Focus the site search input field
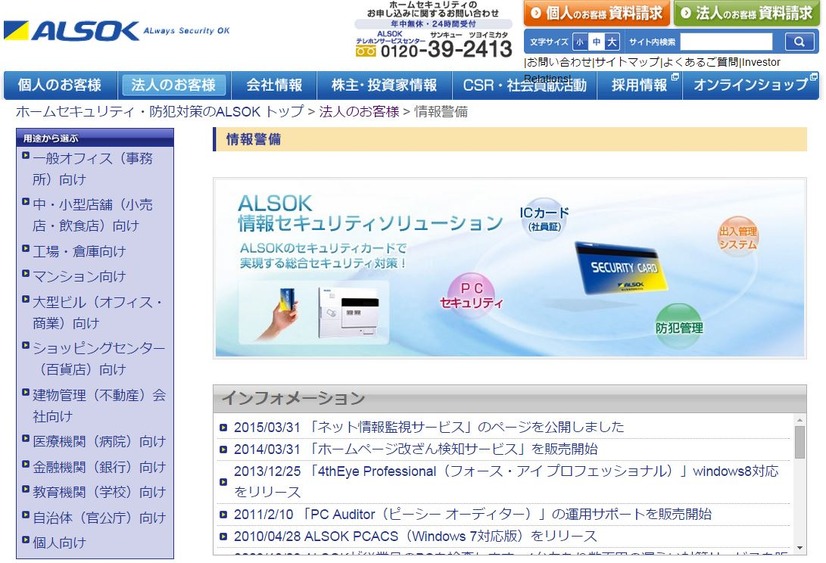 726,42
